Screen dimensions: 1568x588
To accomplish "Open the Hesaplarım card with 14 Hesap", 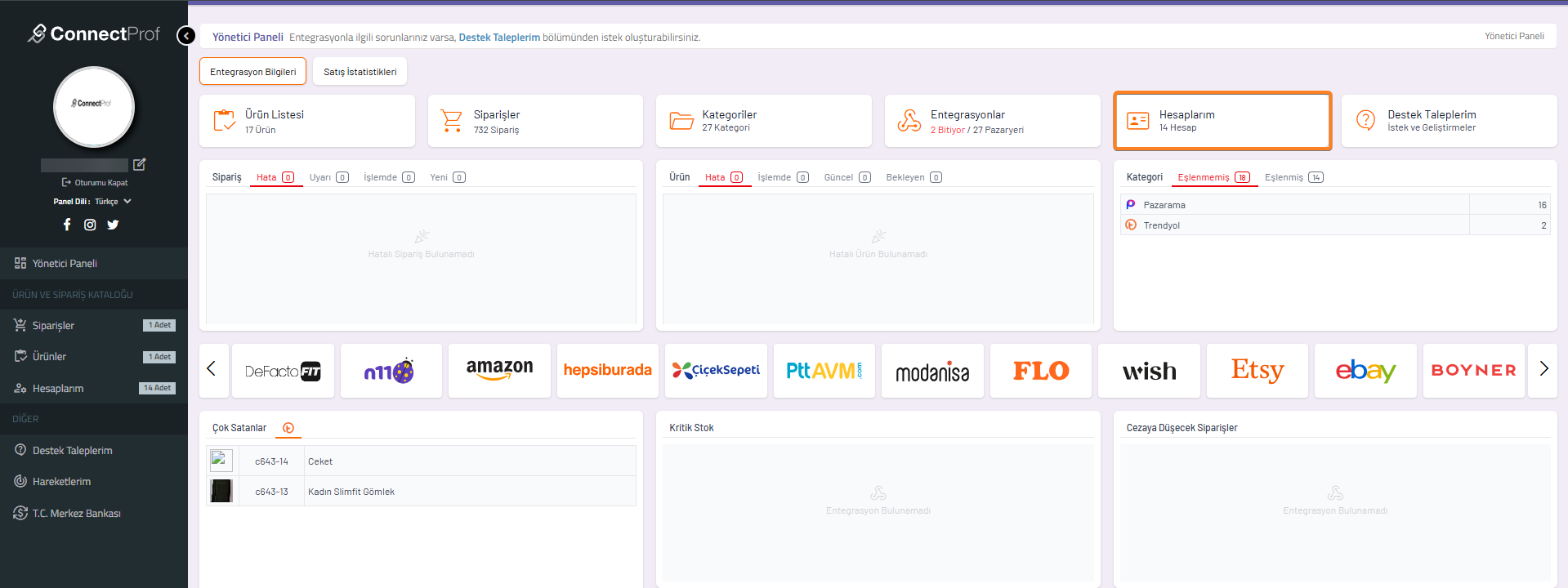I will (1222, 121).
